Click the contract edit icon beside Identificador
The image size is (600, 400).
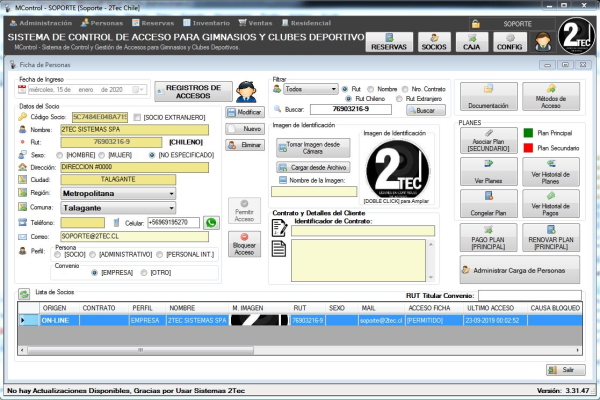pyautogui.click(x=279, y=227)
